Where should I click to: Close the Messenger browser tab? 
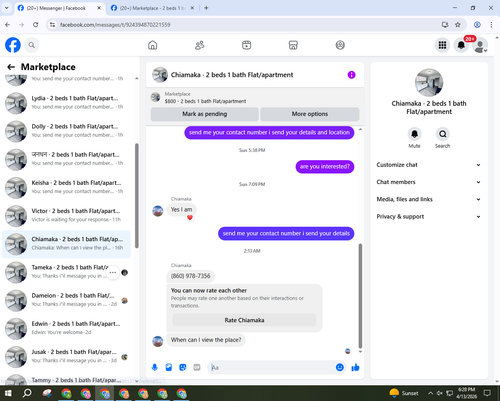pyautogui.click(x=99, y=8)
